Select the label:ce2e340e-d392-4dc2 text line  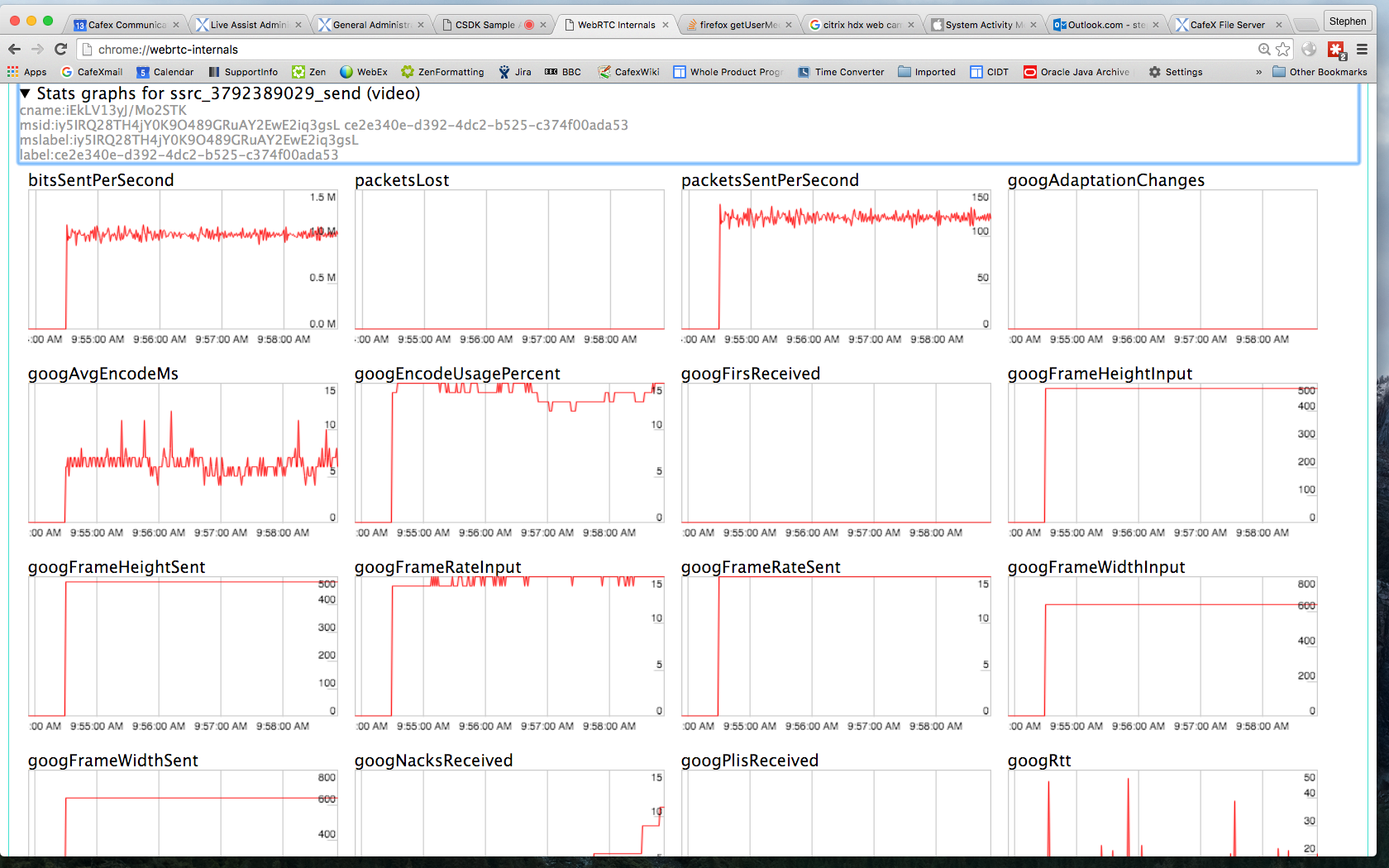179,155
